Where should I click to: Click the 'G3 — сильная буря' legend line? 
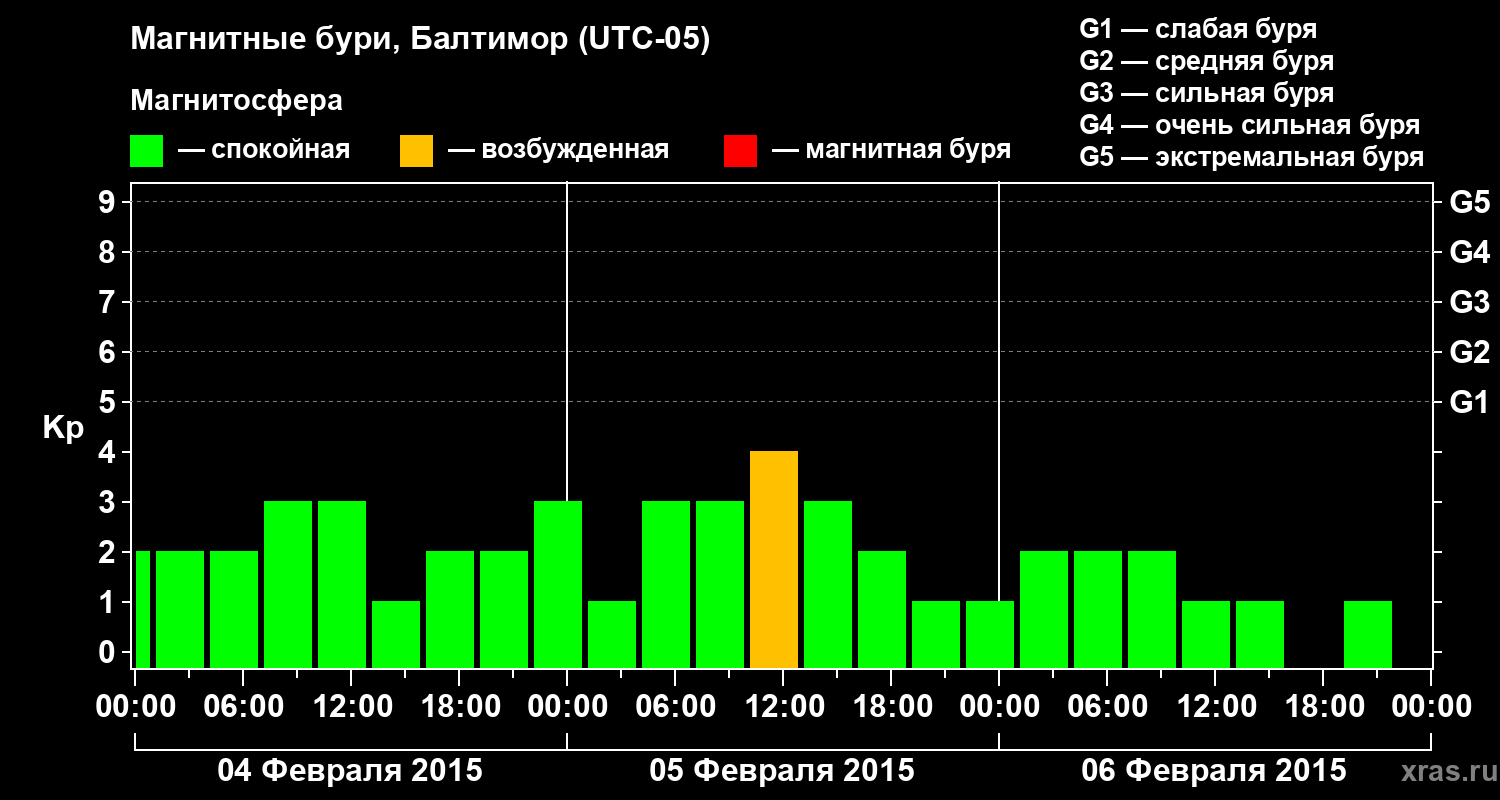[1207, 93]
